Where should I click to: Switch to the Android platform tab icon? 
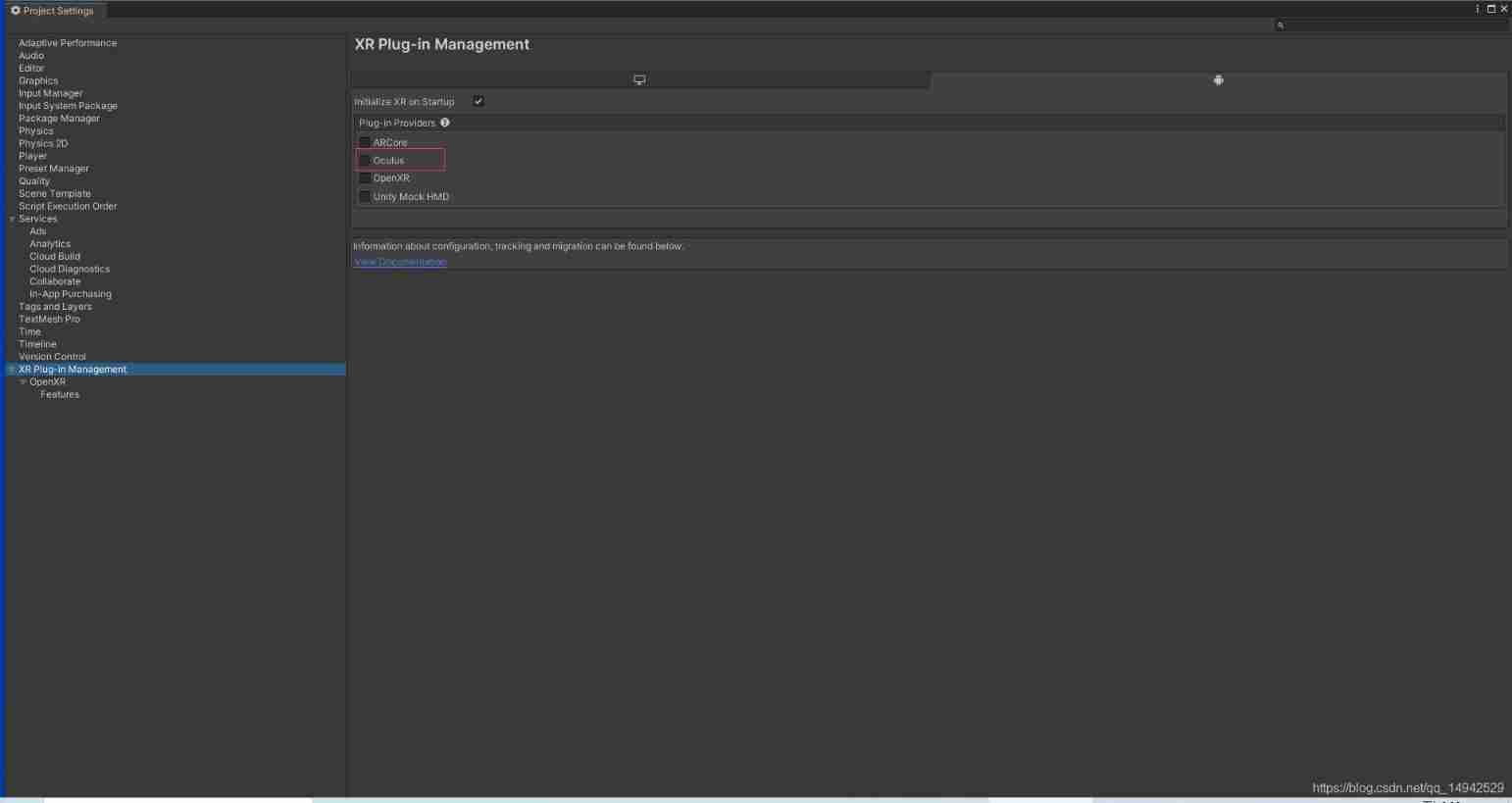pyautogui.click(x=1218, y=80)
